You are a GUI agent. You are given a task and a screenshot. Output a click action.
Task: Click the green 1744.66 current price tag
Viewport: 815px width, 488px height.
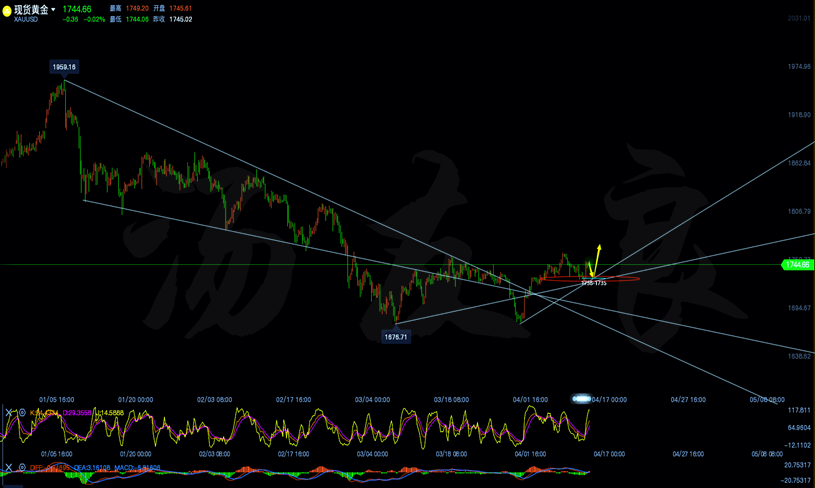797,265
